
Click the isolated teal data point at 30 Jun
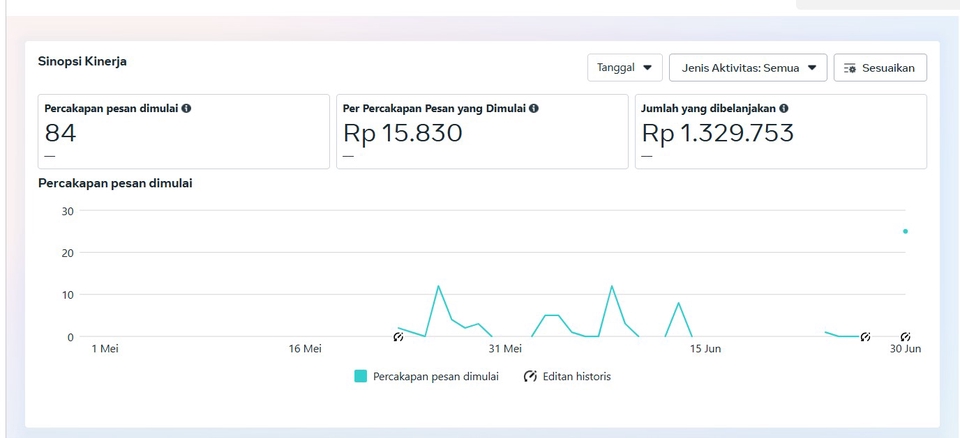click(x=905, y=231)
